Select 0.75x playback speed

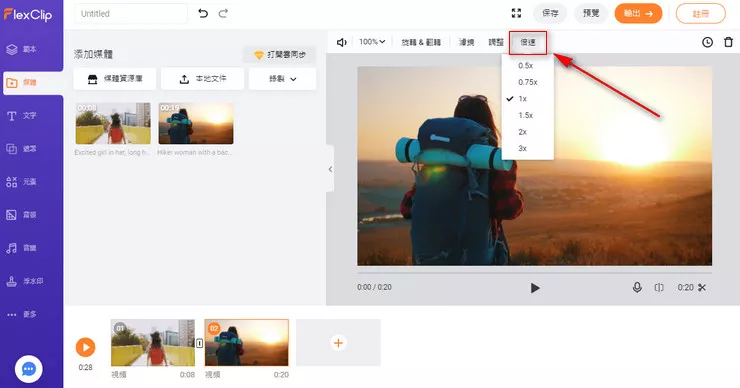click(528, 82)
